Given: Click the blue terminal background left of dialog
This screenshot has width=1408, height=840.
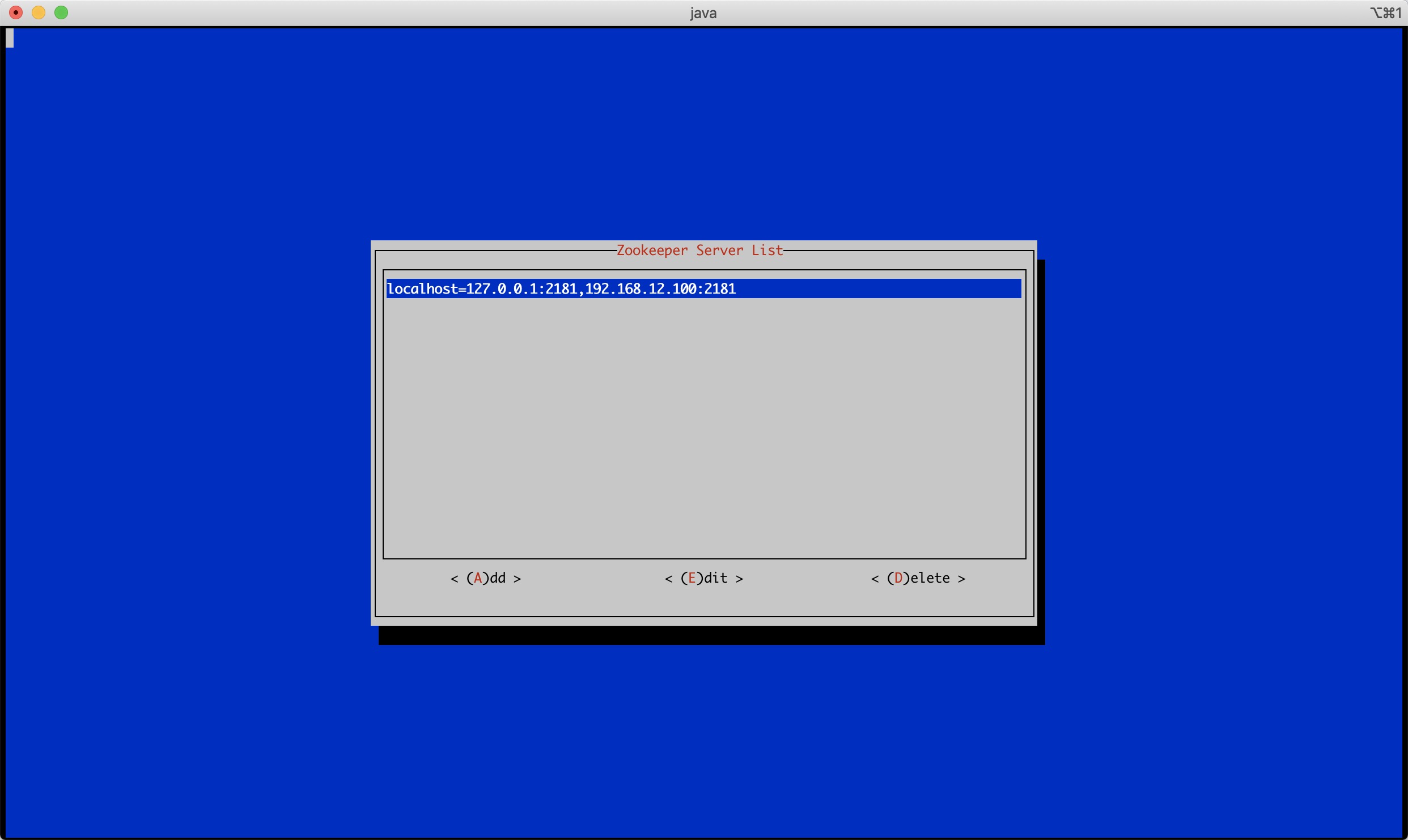Looking at the screenshot, I should [187, 431].
